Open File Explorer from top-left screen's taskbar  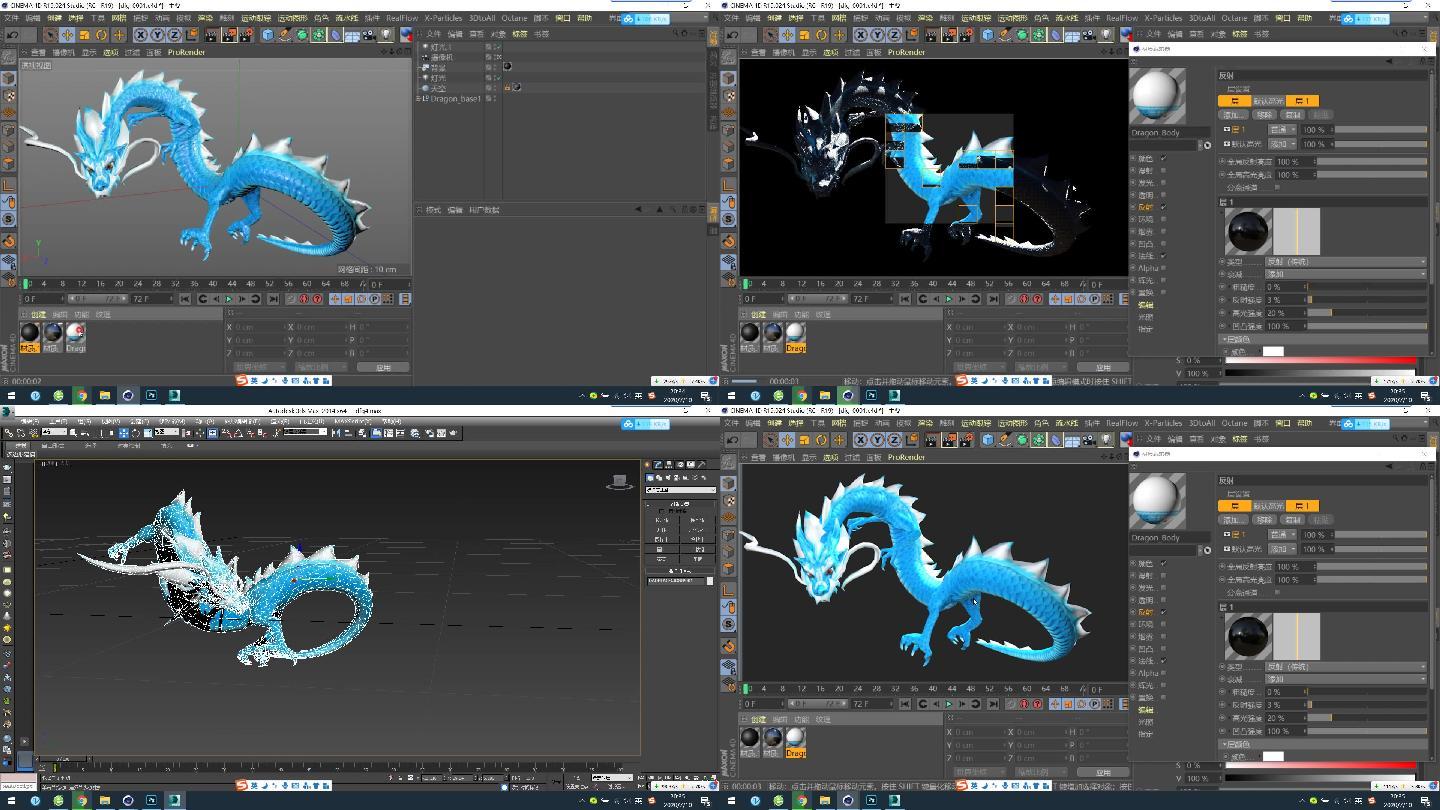[104, 395]
